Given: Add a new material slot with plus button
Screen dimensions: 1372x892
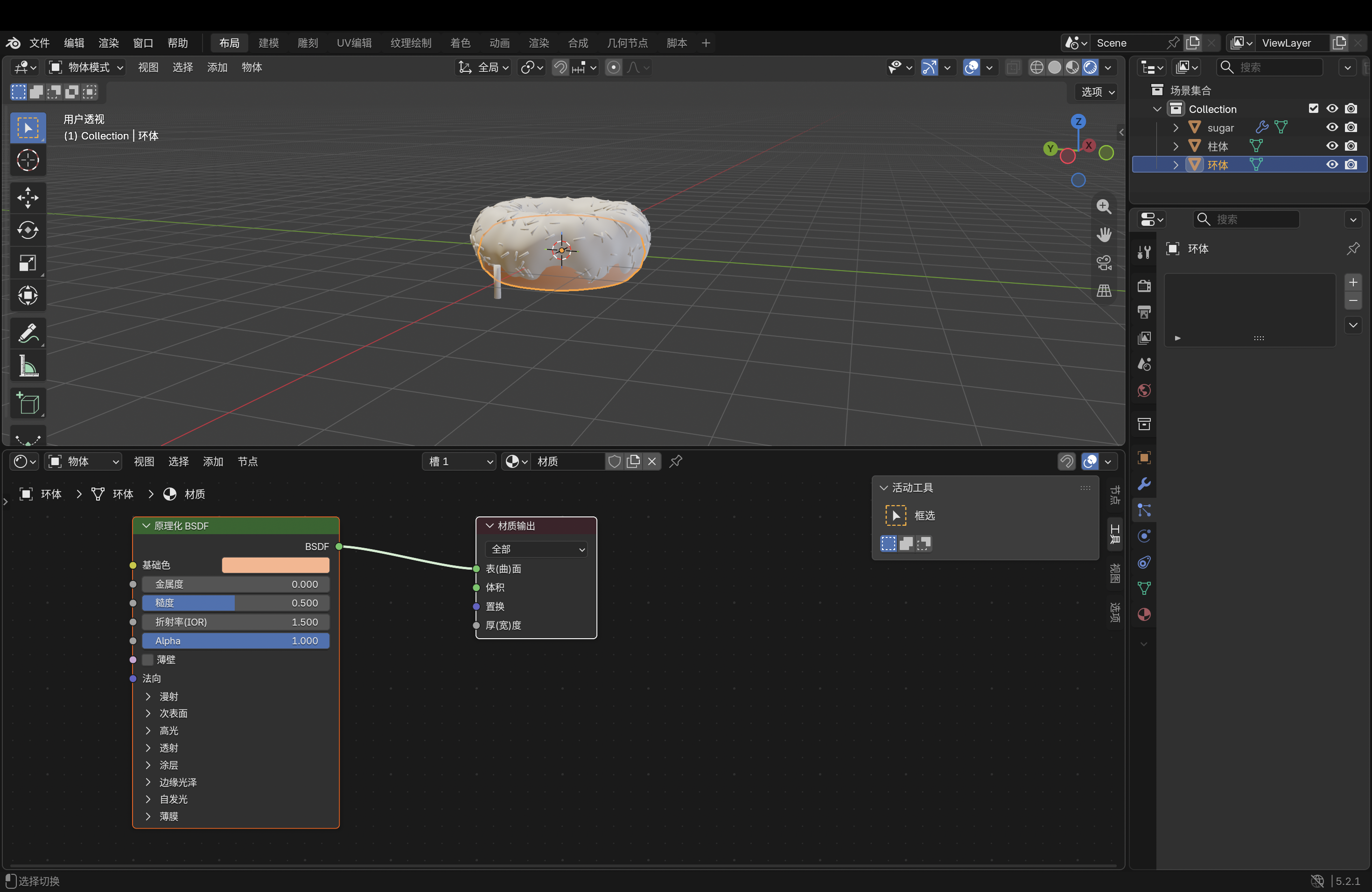Looking at the screenshot, I should [1353, 282].
